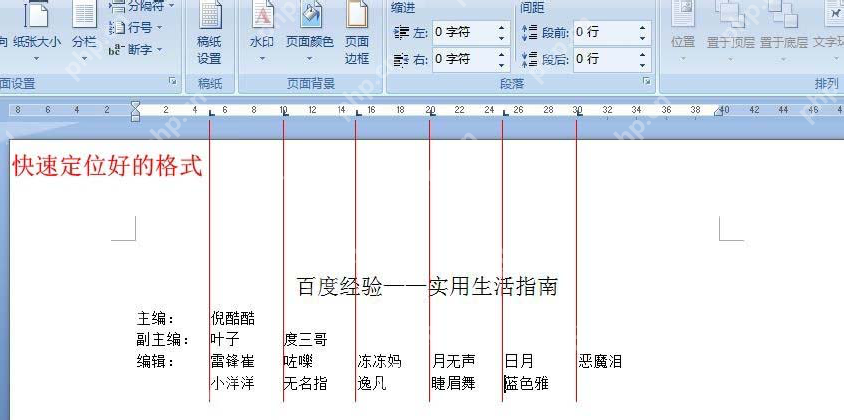
Task: Click the tab stop at ruler mark 15
Action: [x=358, y=113]
